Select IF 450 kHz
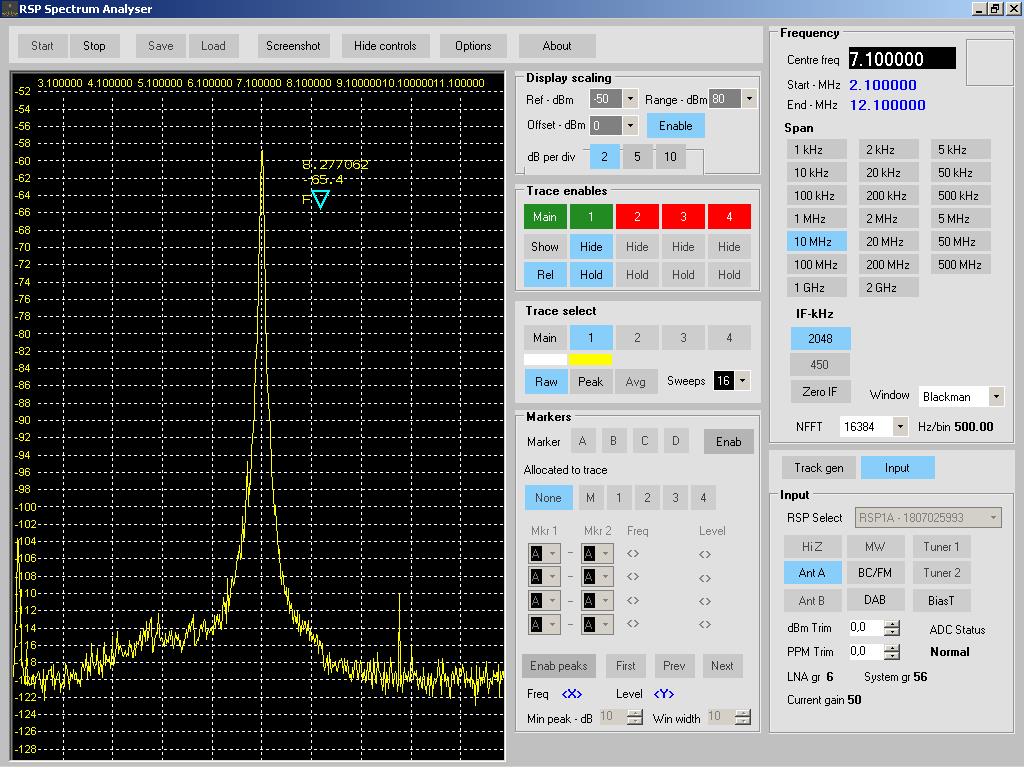This screenshot has height=768, width=1024. click(x=820, y=364)
